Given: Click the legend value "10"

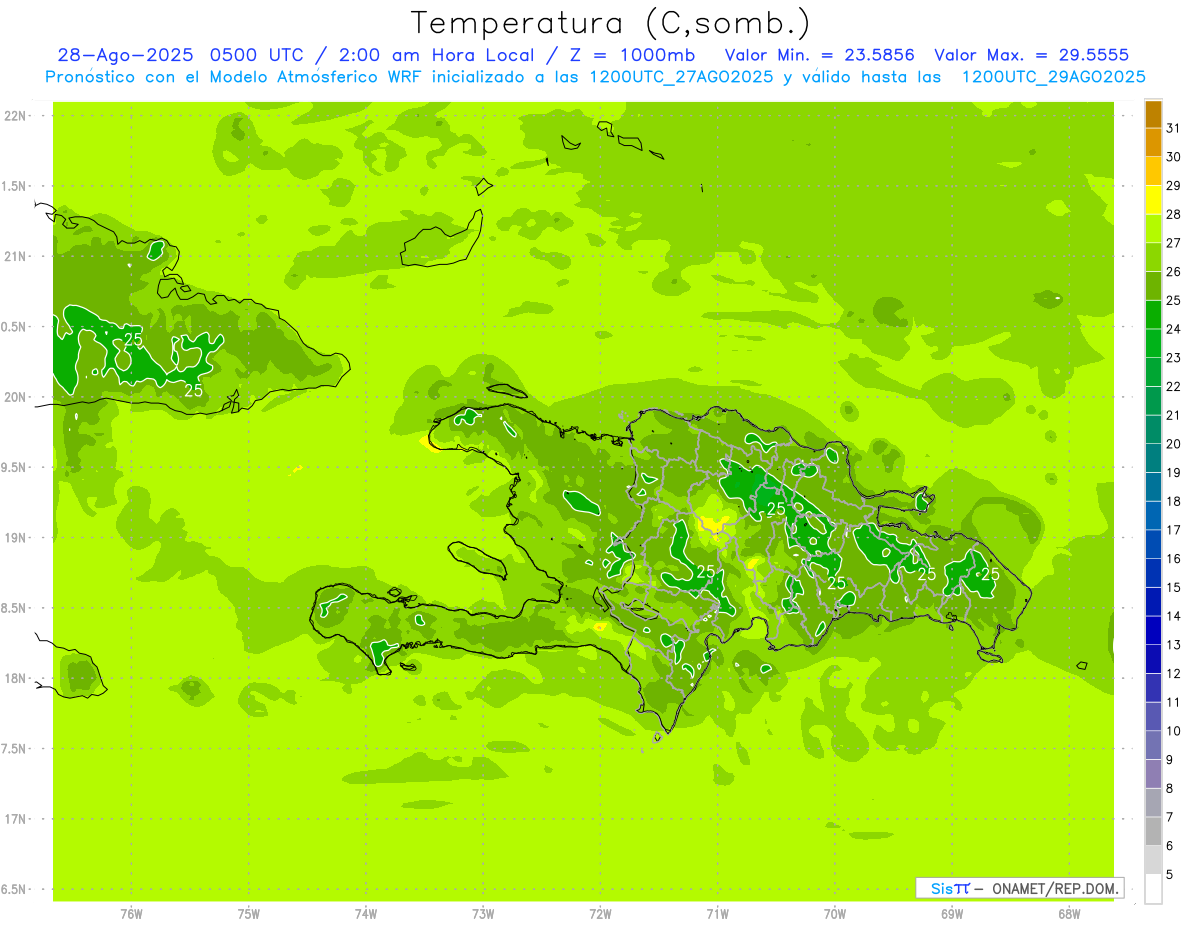Looking at the screenshot, I should [1173, 731].
